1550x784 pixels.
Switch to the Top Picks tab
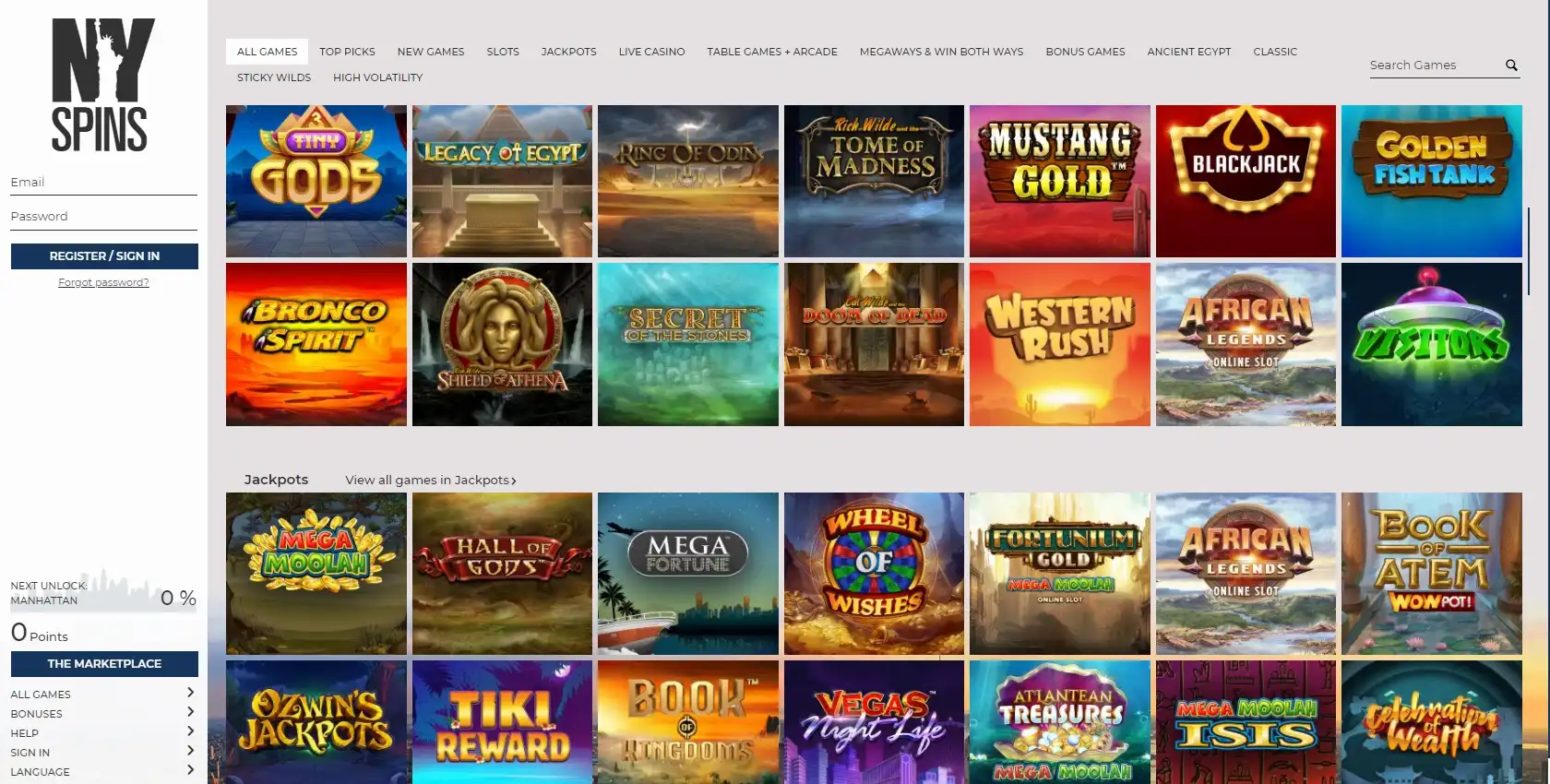[x=347, y=52]
